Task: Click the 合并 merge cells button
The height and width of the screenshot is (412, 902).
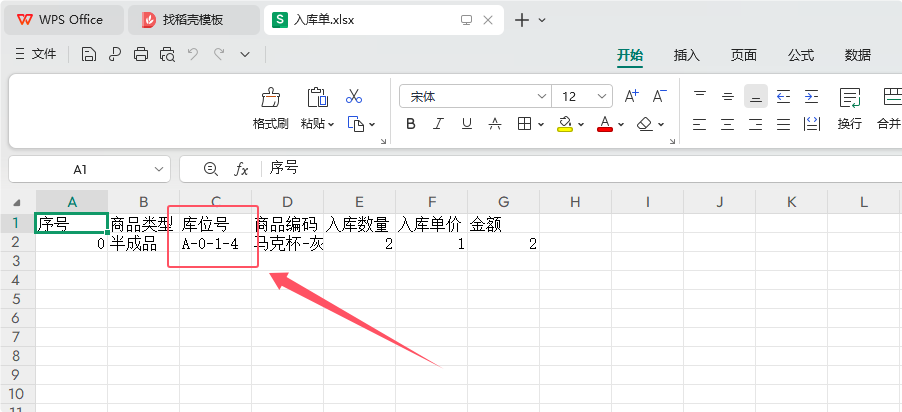Action: 889,109
